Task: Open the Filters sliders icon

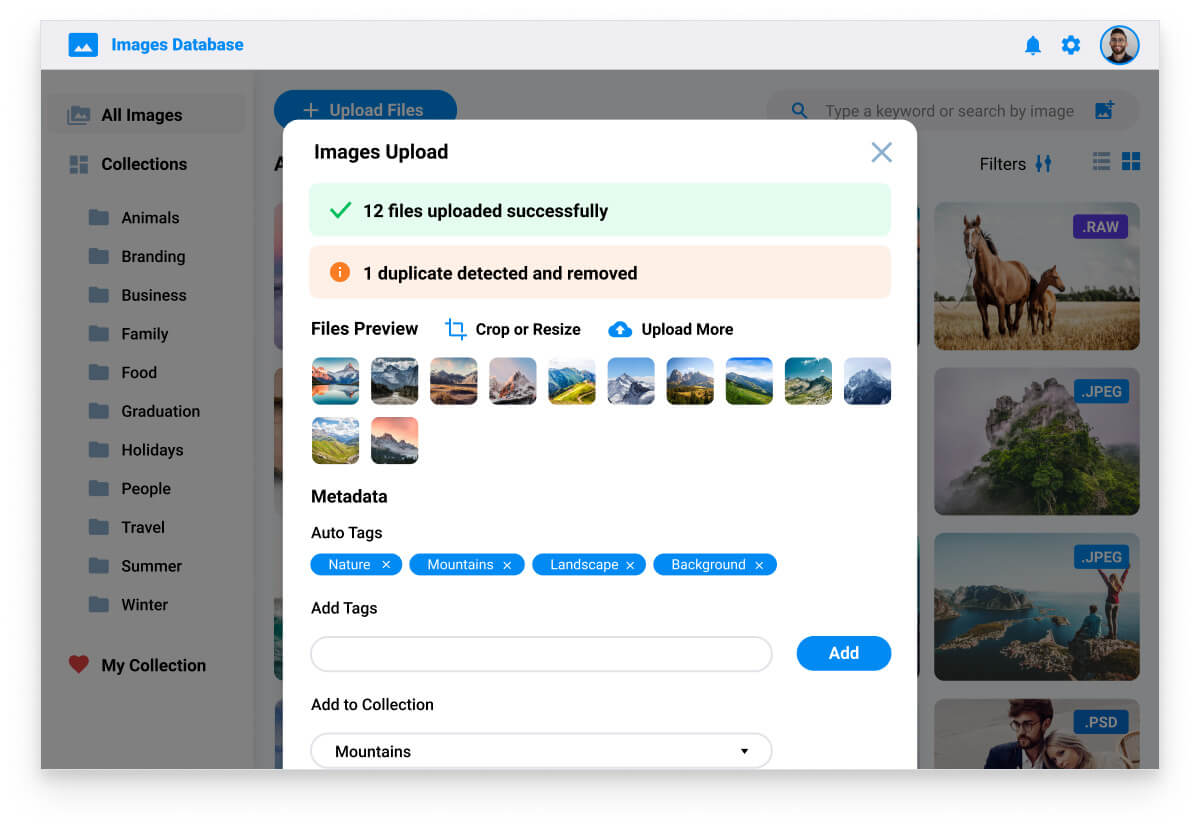Action: coord(1043,164)
